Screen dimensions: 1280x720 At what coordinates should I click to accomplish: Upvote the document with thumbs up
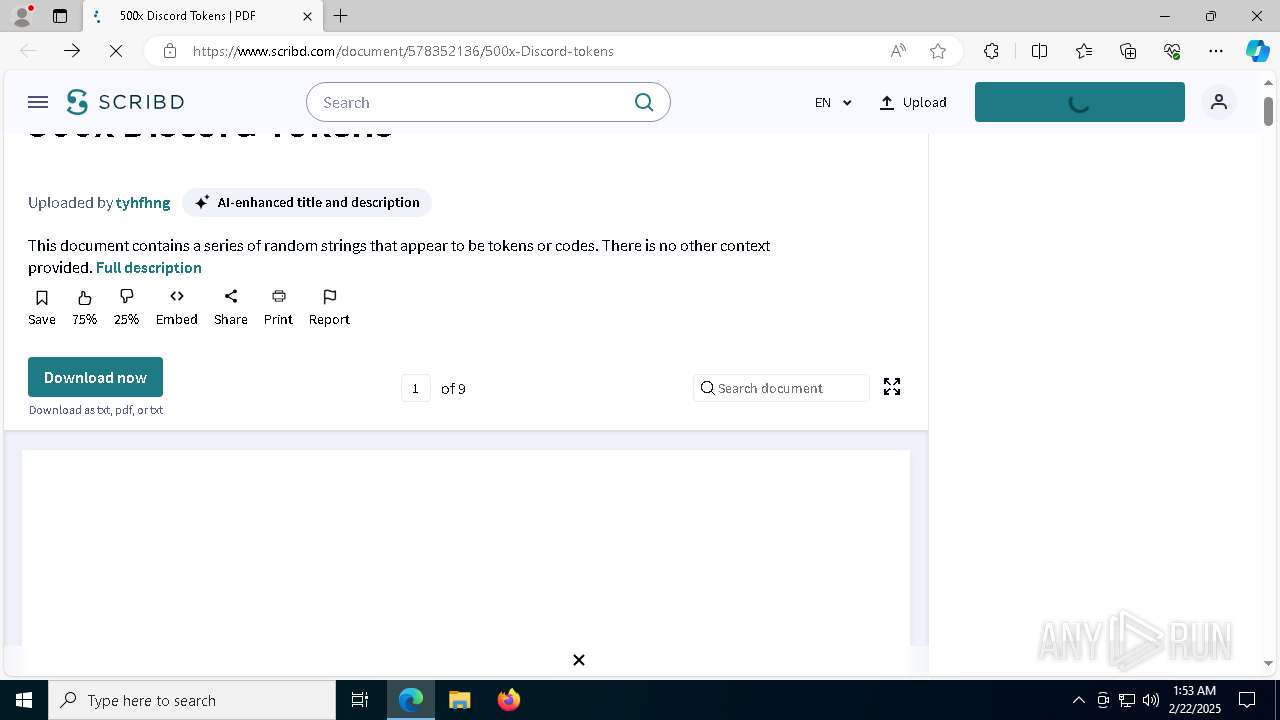(85, 307)
